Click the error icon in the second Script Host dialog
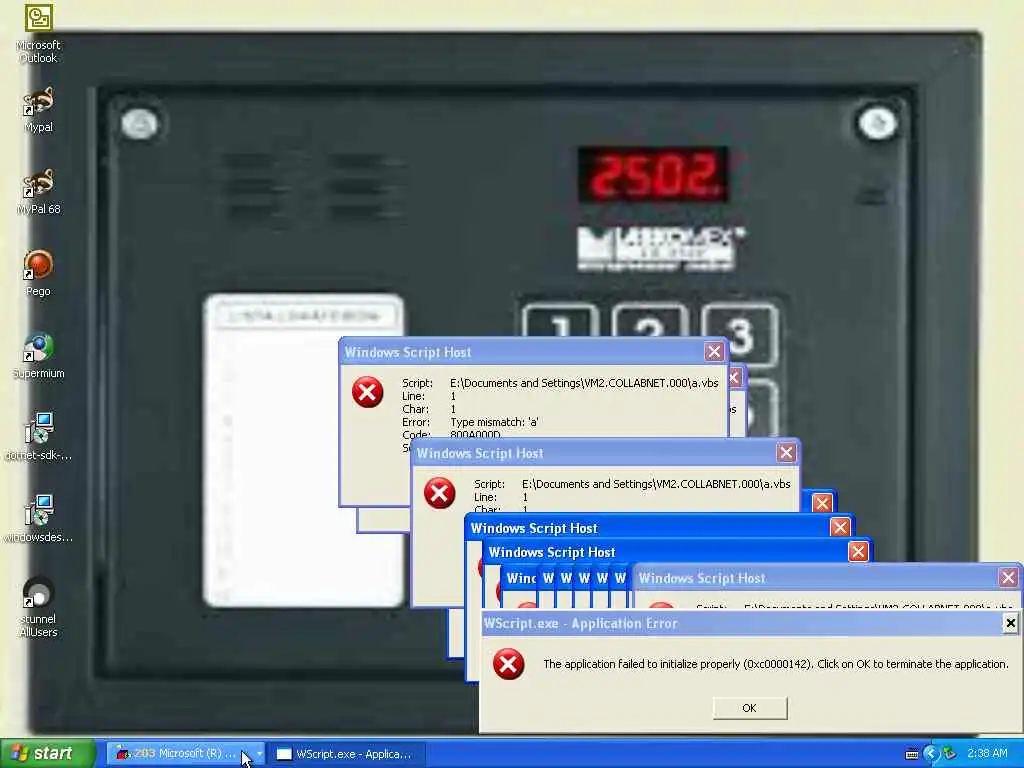The width and height of the screenshot is (1024, 768). pyautogui.click(x=440, y=493)
